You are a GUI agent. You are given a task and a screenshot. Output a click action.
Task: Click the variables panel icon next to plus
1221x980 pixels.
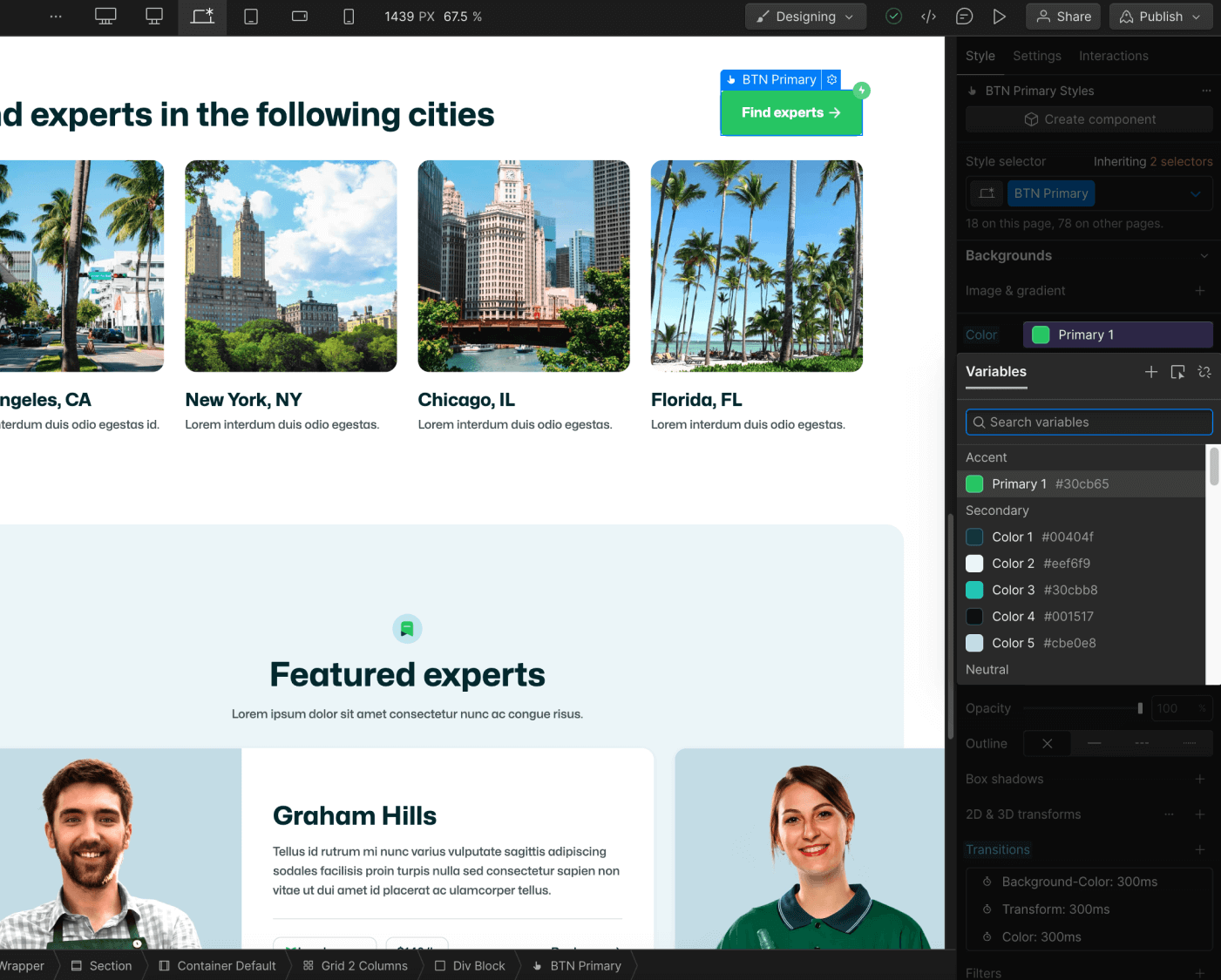pyautogui.click(x=1177, y=372)
